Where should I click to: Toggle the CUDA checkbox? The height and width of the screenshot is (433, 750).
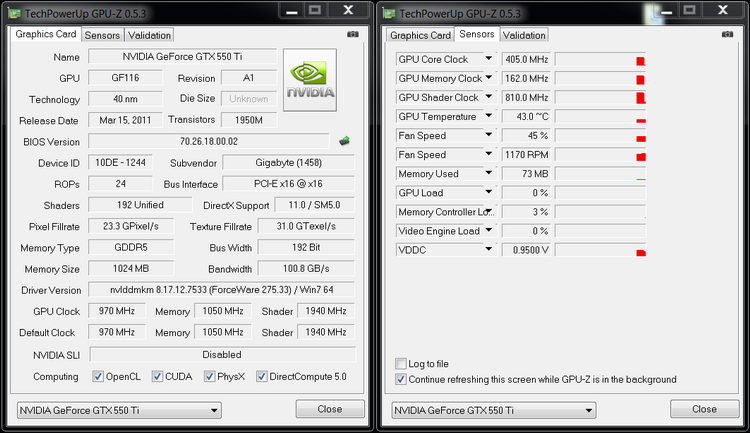click(x=157, y=377)
